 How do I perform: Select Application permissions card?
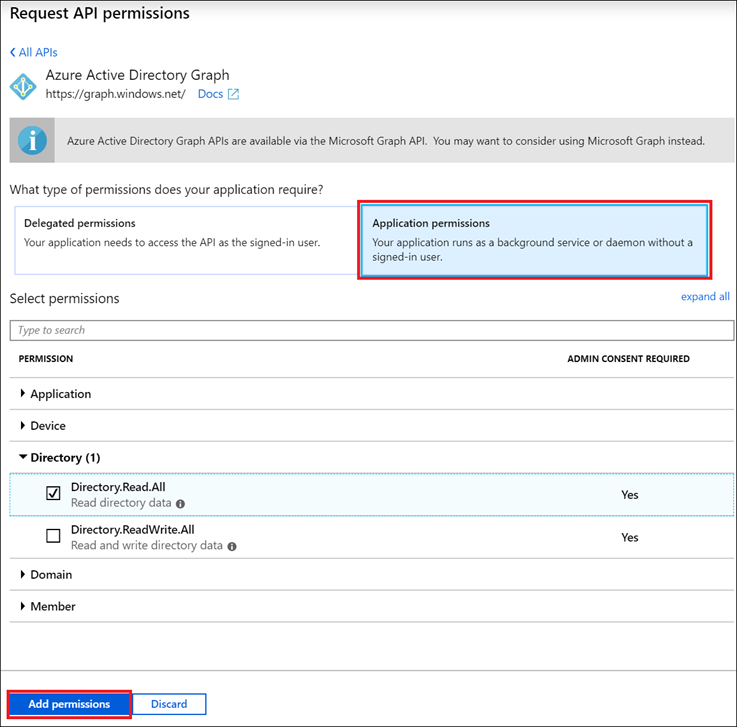tap(534, 240)
